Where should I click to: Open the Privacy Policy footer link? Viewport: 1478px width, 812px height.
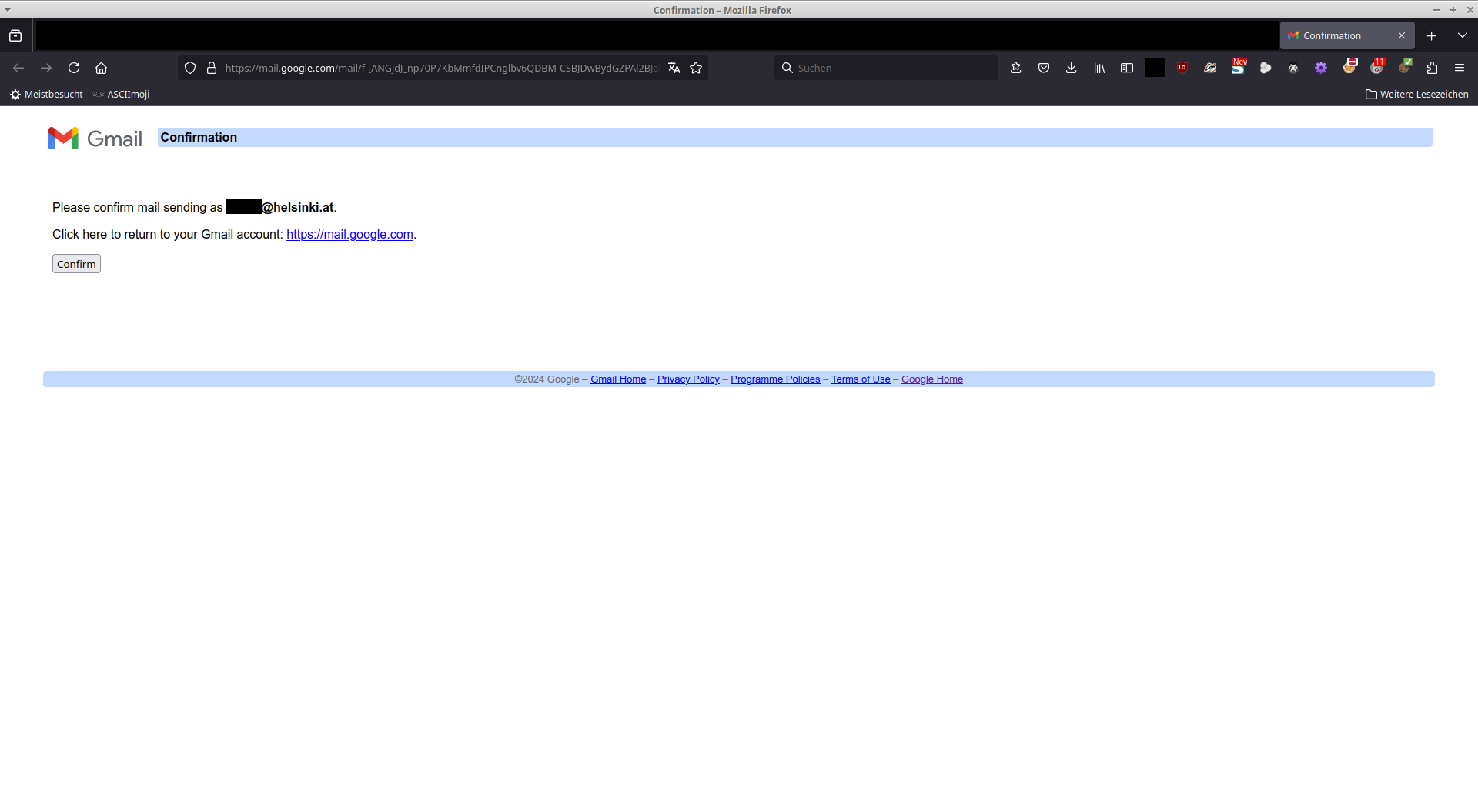point(687,379)
